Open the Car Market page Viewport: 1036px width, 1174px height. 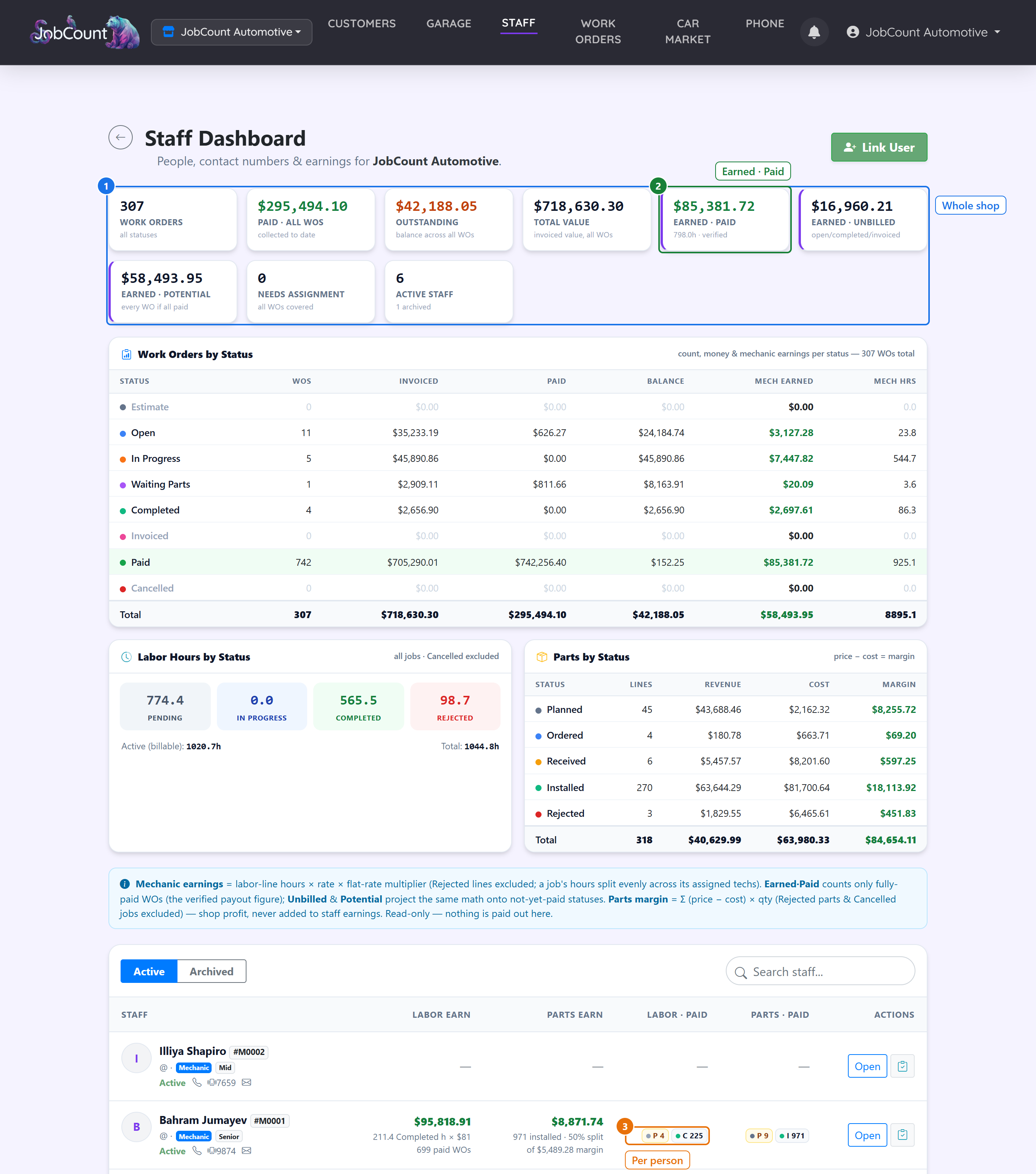pos(688,31)
